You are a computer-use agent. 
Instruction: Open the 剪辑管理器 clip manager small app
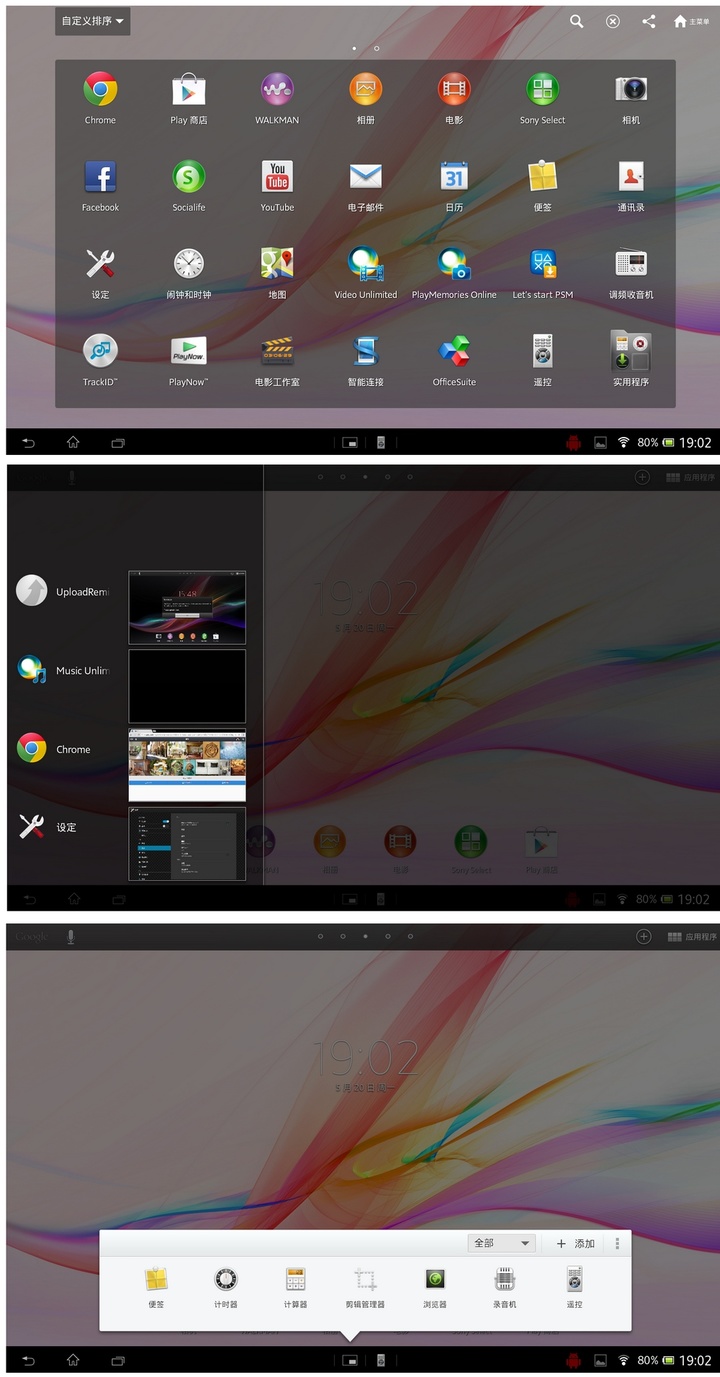(x=365, y=1287)
